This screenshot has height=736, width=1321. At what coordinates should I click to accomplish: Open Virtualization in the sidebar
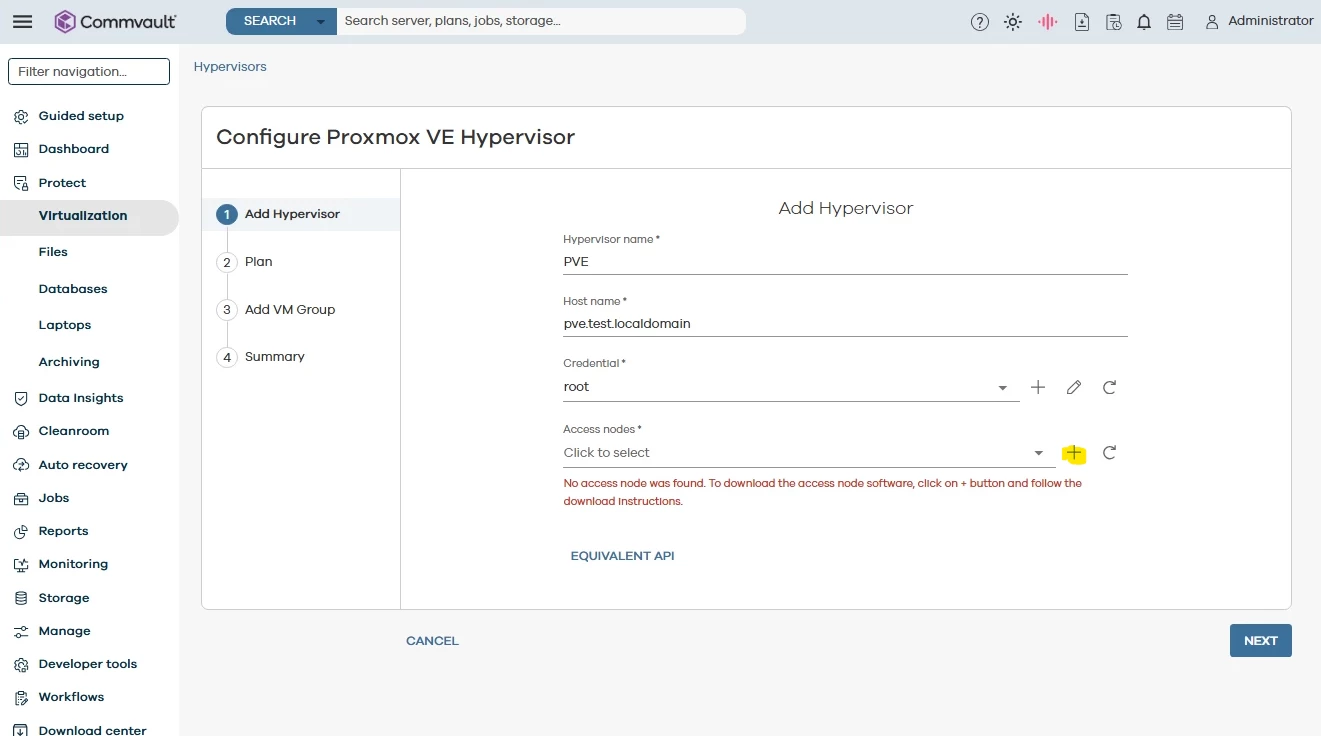[x=83, y=216]
